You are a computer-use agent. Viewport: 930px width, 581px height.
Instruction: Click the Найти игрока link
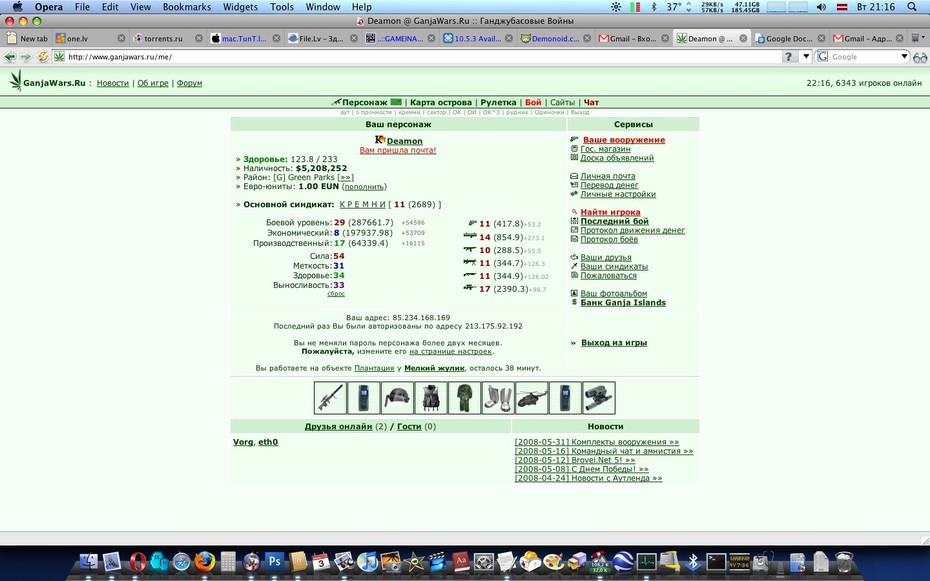610,212
